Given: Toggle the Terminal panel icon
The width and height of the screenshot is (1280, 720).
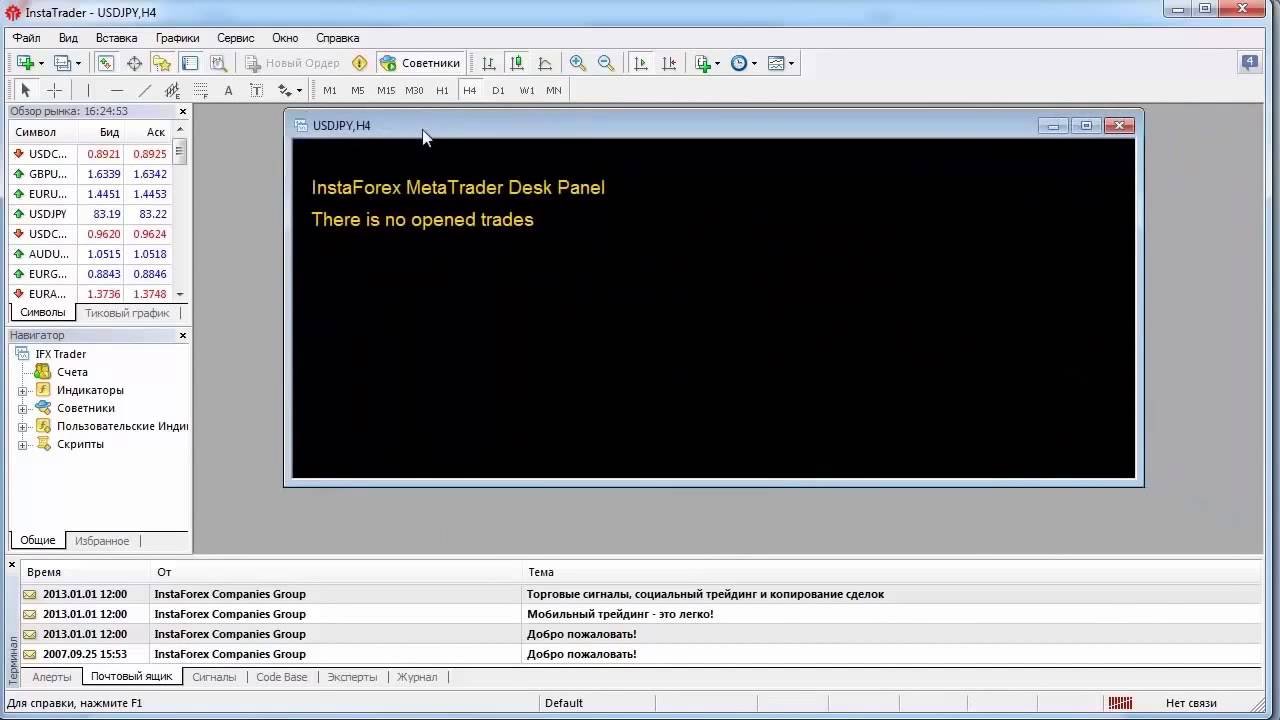Looking at the screenshot, I should (190, 63).
